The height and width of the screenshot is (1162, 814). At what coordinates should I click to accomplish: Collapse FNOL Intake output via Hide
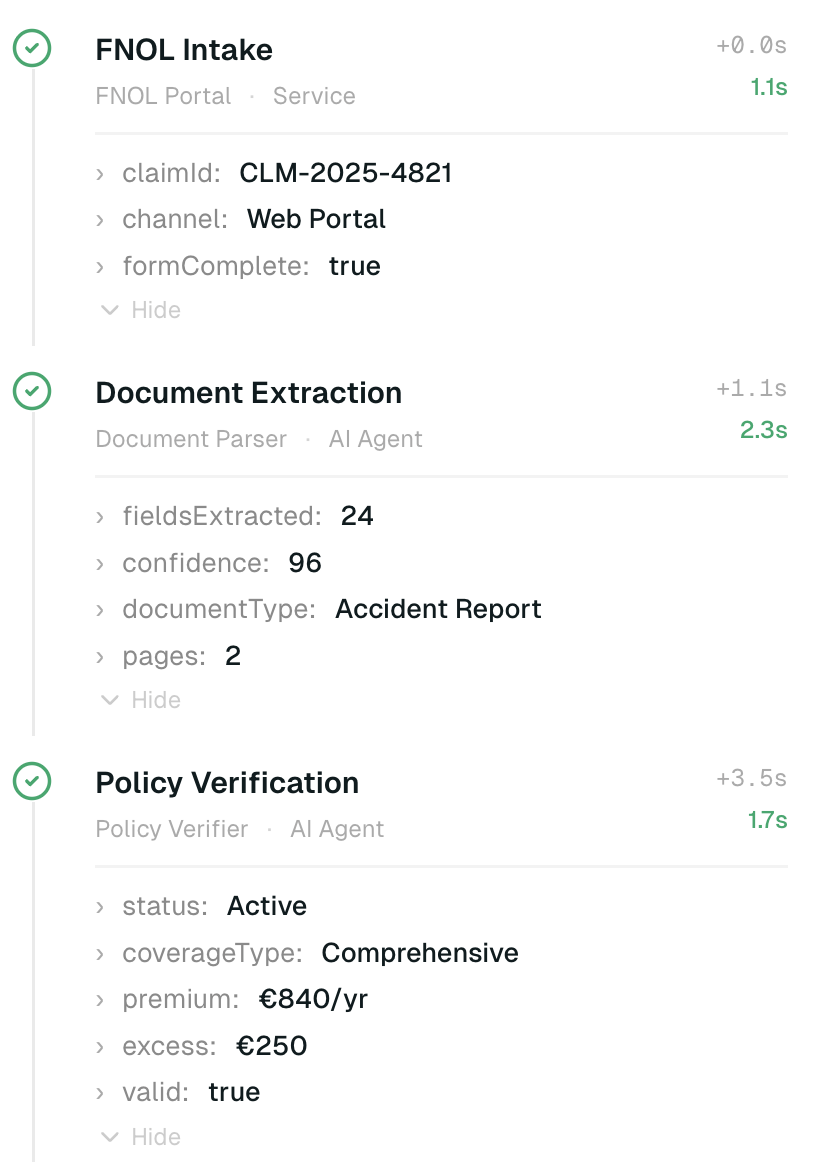click(138, 310)
